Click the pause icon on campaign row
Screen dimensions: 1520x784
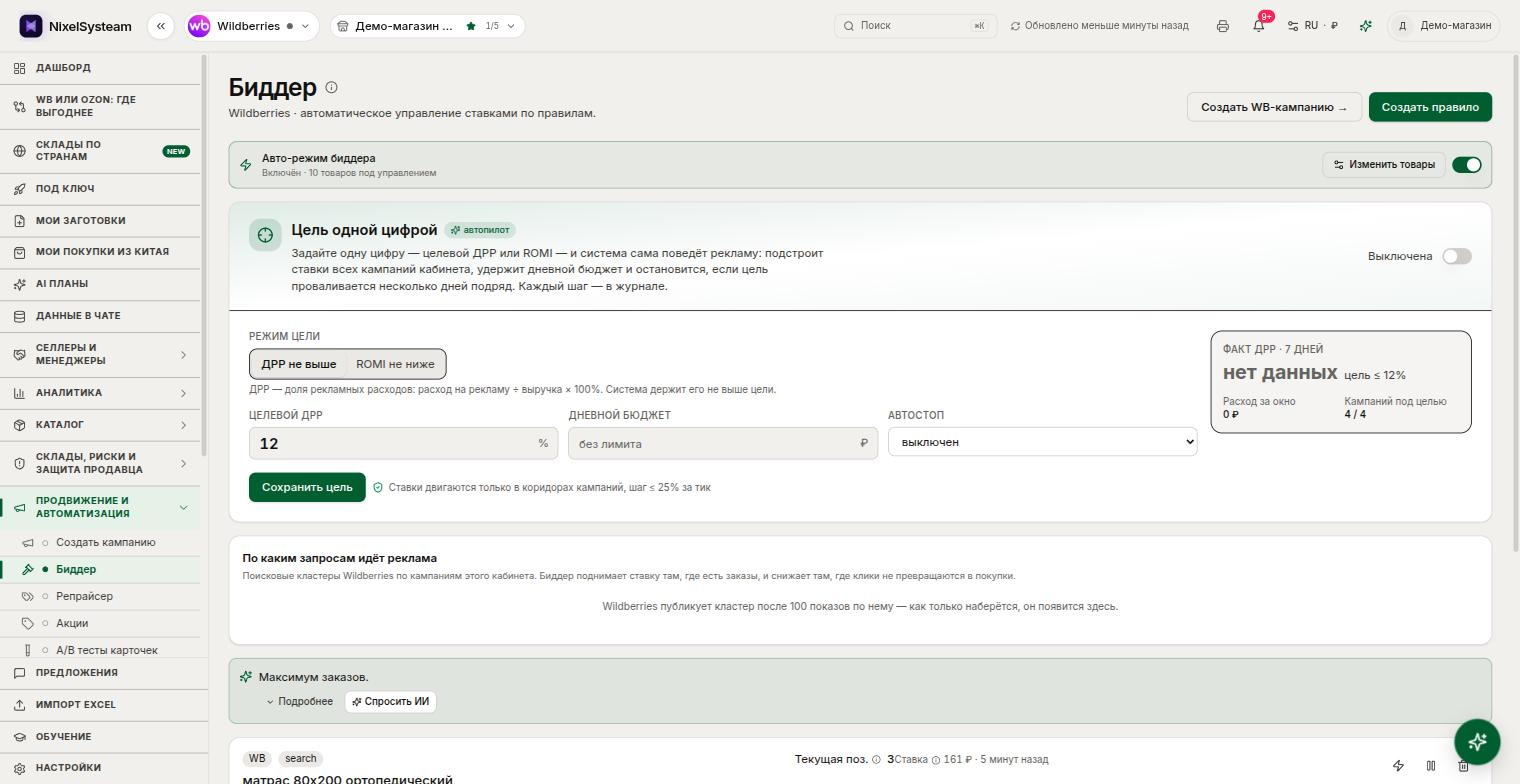1431,766
